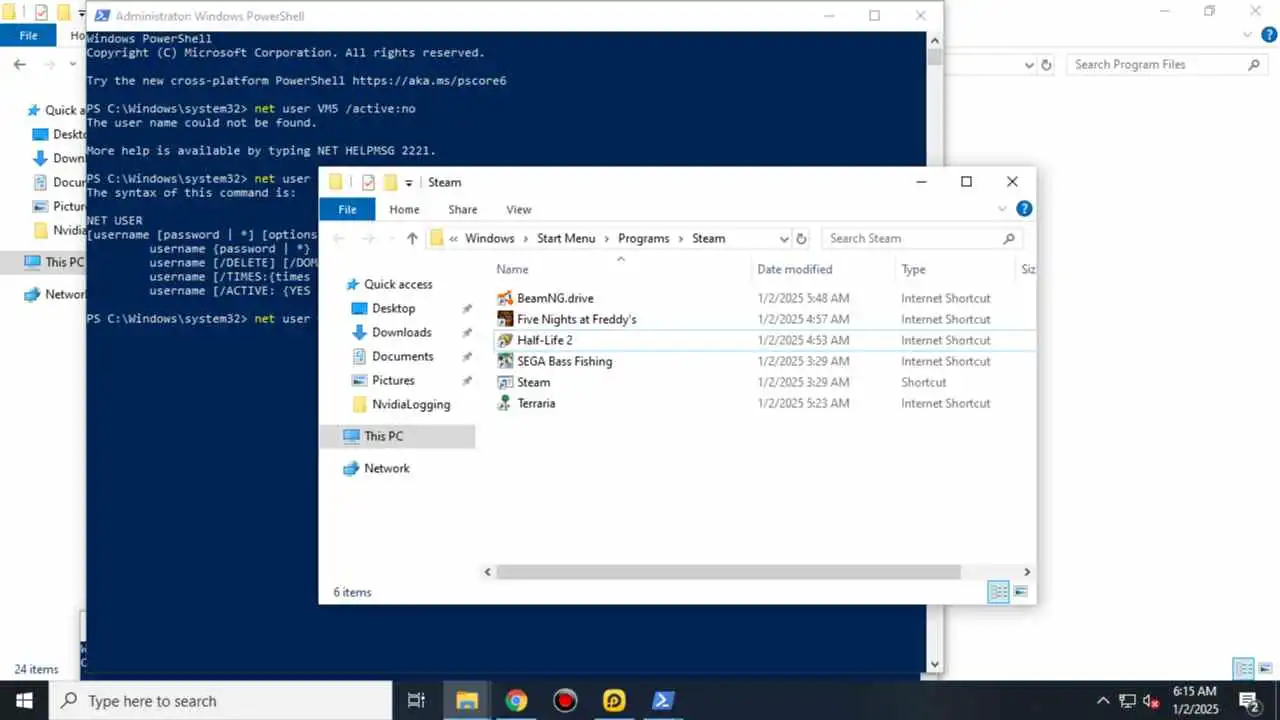Select the SEGA Bass Fishing icon

pos(506,361)
